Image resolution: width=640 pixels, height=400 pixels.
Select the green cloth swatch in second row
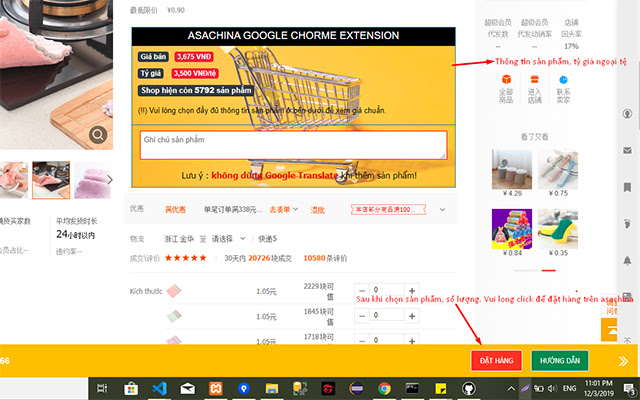pos(174,316)
